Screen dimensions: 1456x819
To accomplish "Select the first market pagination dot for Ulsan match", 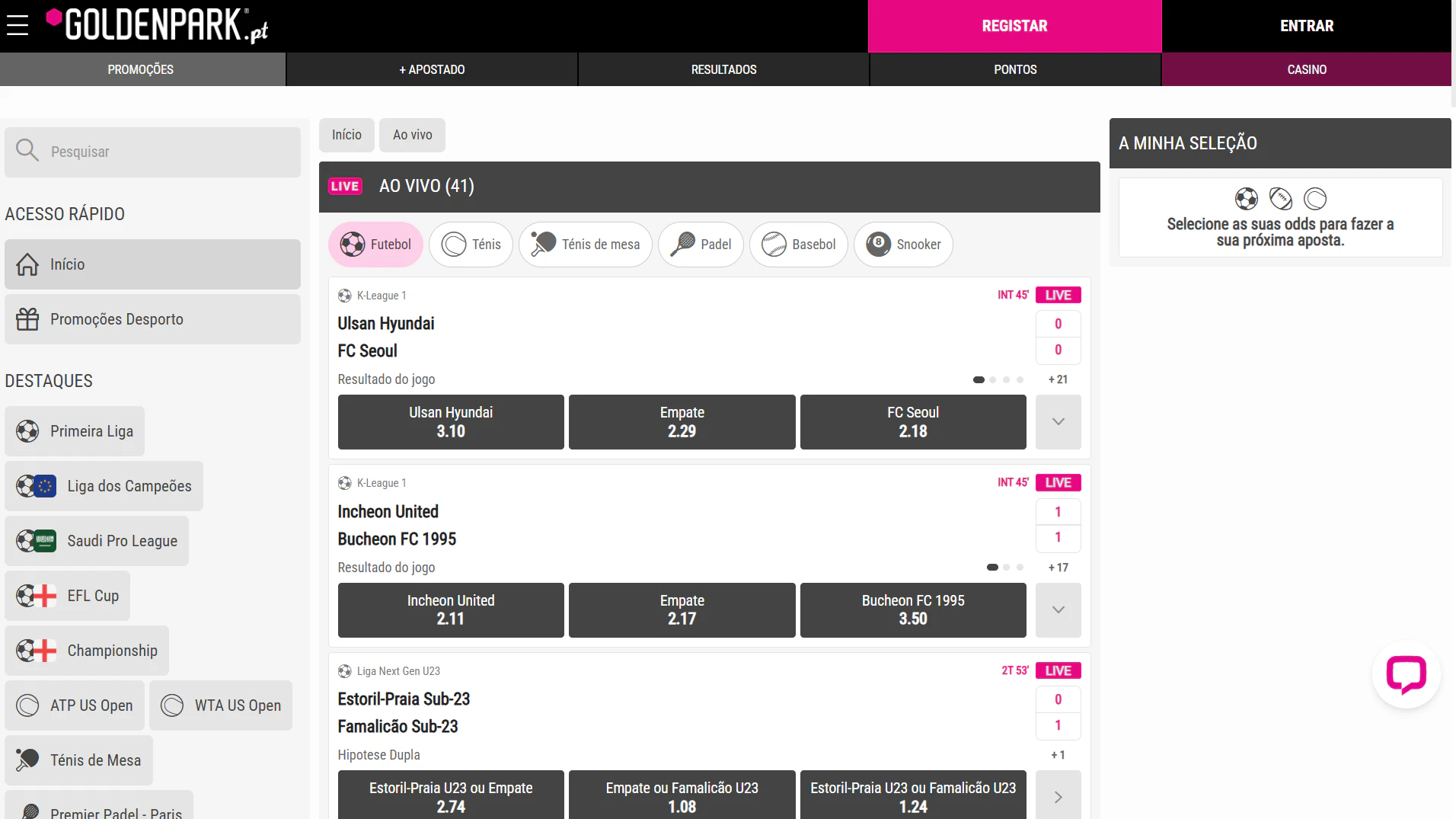I will pyautogui.click(x=979, y=379).
